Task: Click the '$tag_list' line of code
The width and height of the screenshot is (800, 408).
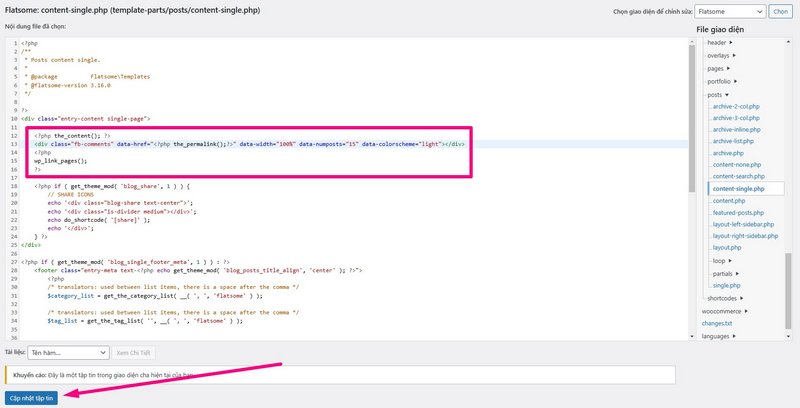Action: click(x=145, y=321)
